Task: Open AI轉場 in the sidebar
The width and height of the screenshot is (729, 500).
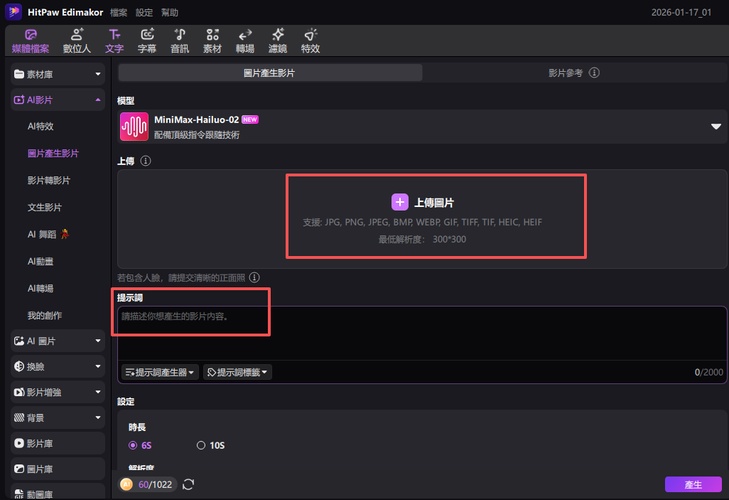Action: coord(40,288)
